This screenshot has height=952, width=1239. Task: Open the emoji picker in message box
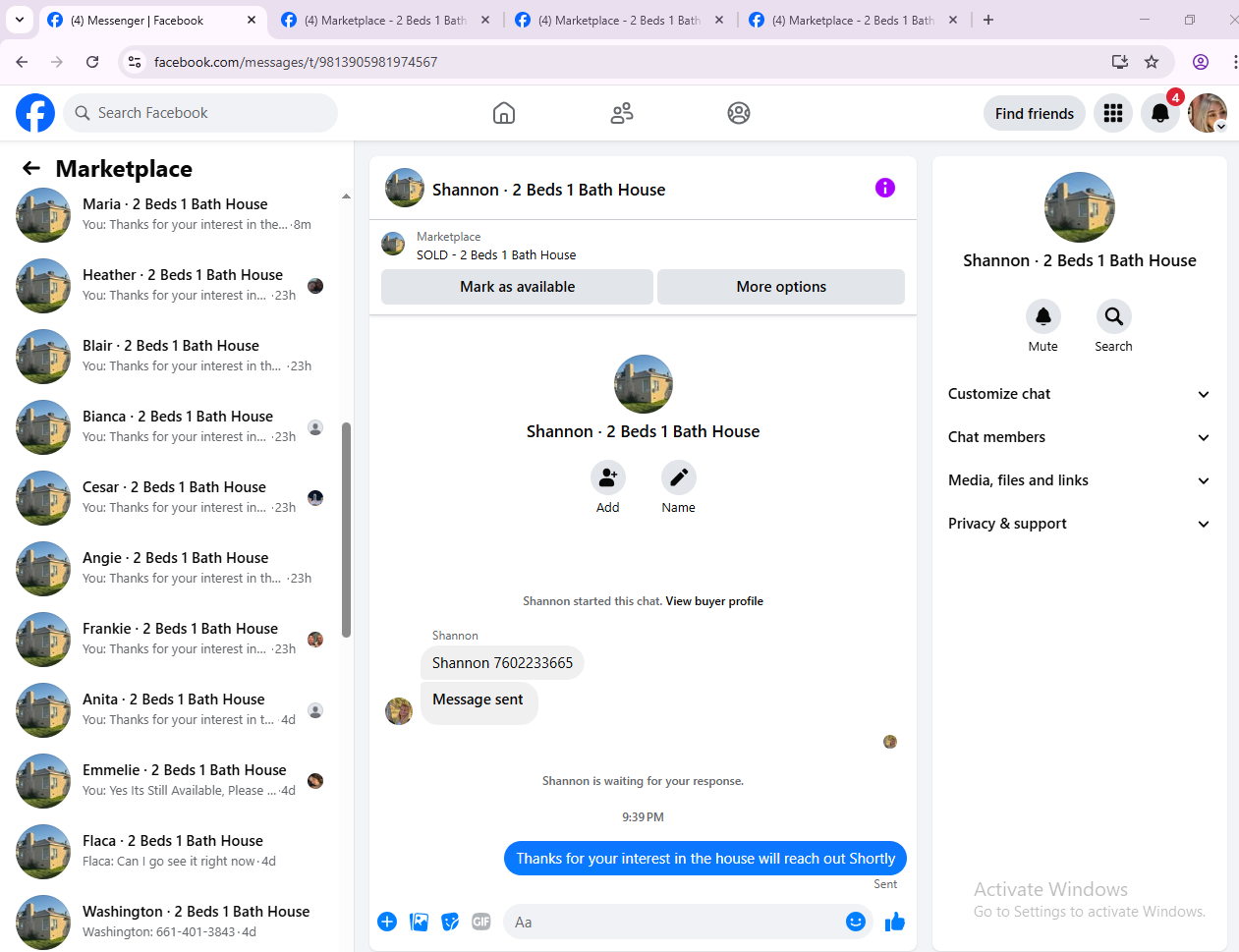click(x=856, y=922)
